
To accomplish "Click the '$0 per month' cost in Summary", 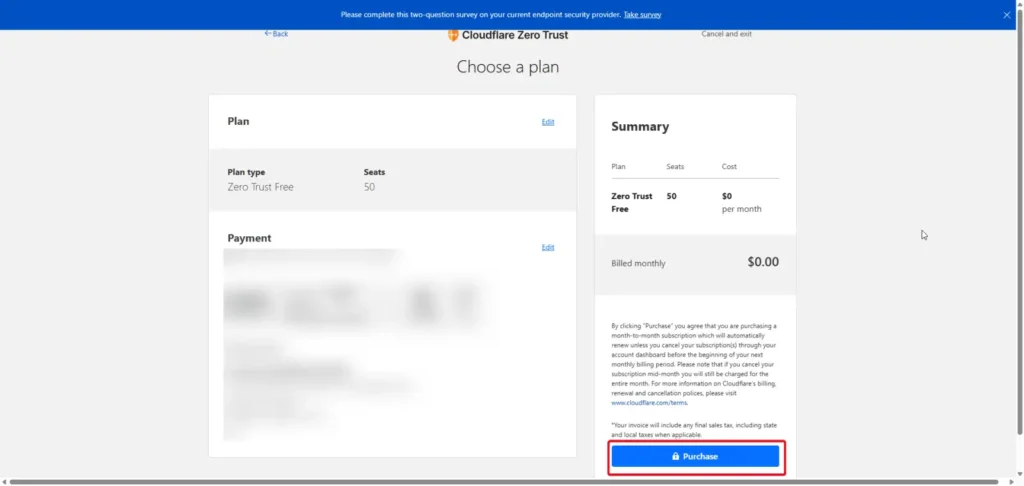I will (741, 202).
